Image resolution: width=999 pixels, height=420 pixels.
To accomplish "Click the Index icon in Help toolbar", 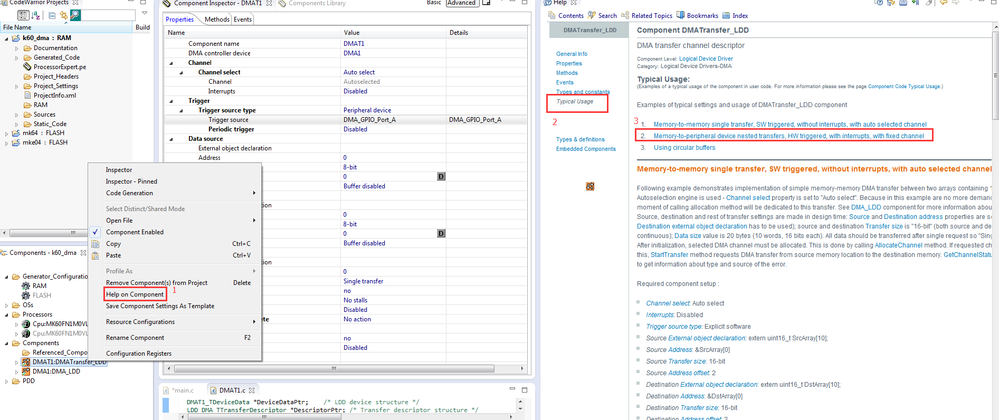I will coord(727,15).
